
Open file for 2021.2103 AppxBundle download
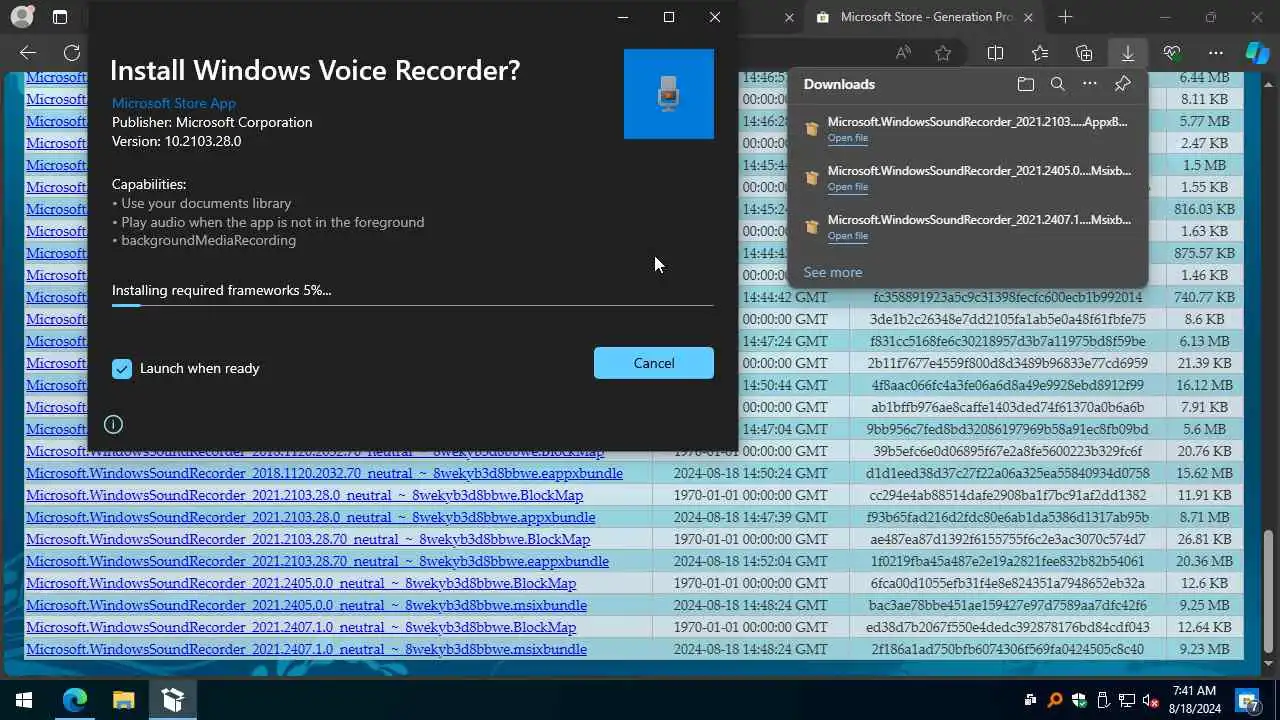pyautogui.click(x=847, y=138)
